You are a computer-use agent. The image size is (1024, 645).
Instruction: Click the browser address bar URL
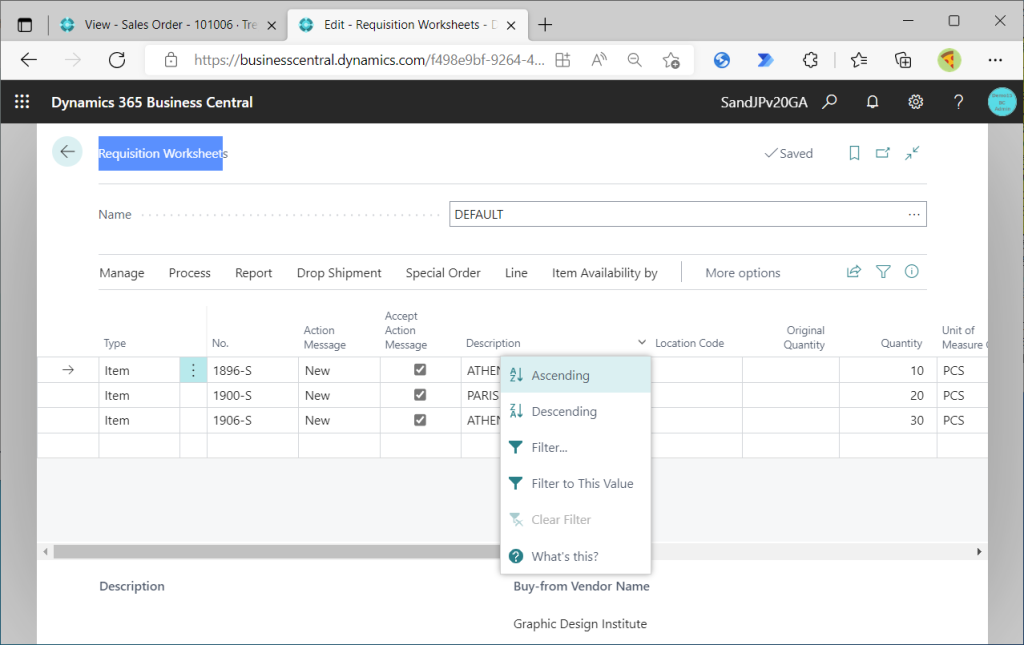coord(369,60)
